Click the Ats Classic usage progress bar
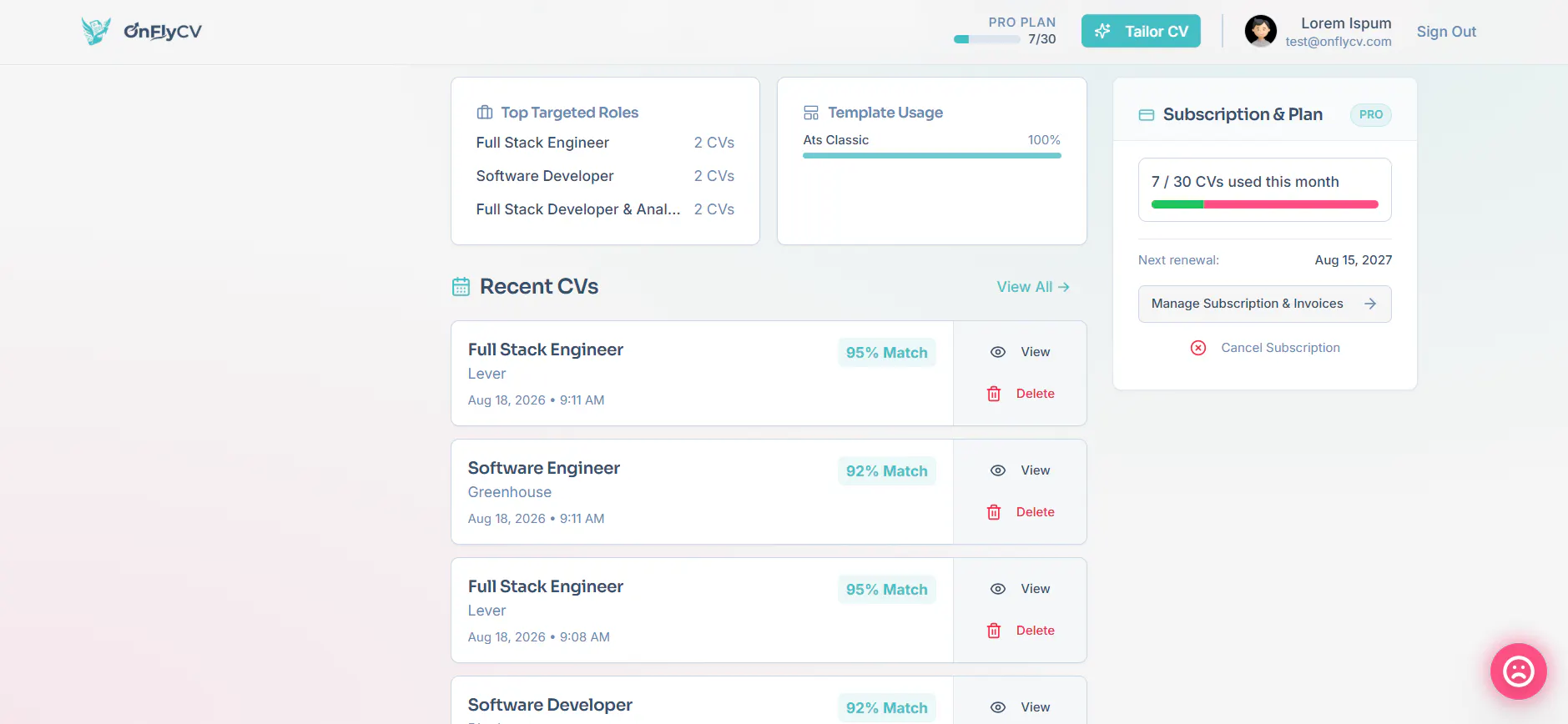The width and height of the screenshot is (1568, 724). point(932,155)
